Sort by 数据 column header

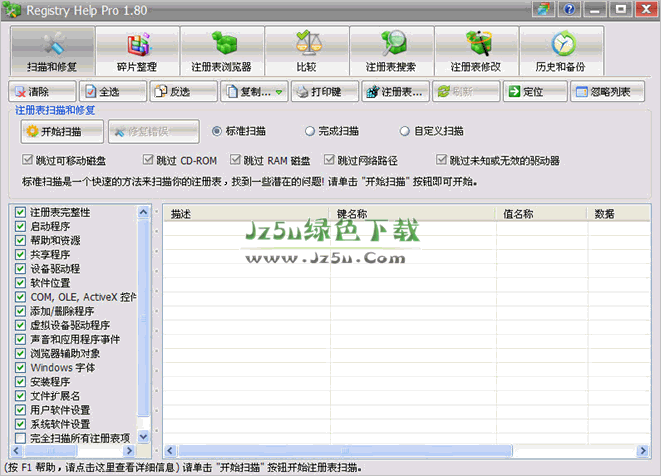click(618, 214)
